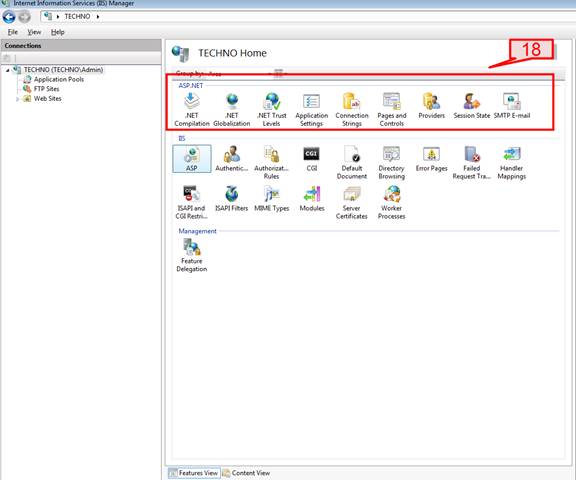Open the CGI feature
The image size is (576, 480).
click(x=312, y=159)
